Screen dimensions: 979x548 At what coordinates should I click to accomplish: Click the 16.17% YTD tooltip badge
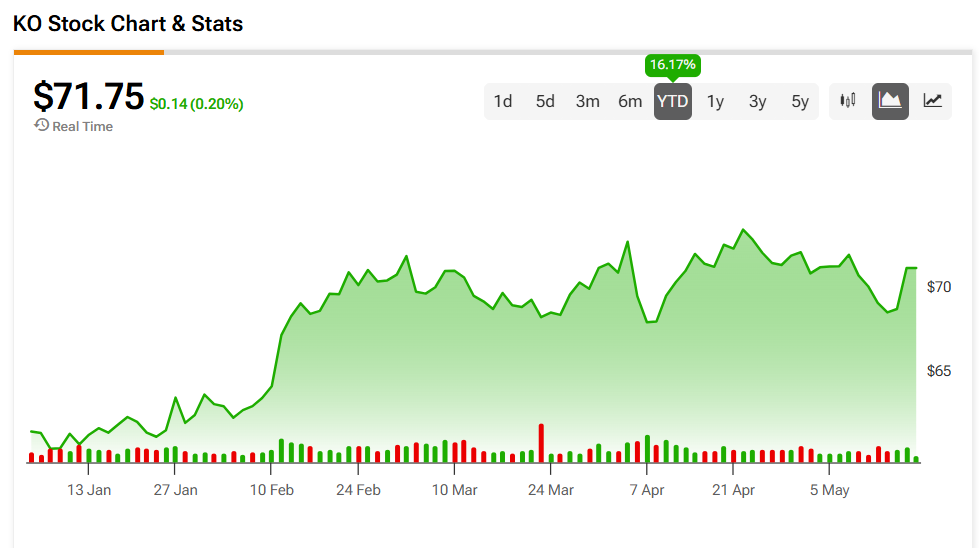point(672,65)
